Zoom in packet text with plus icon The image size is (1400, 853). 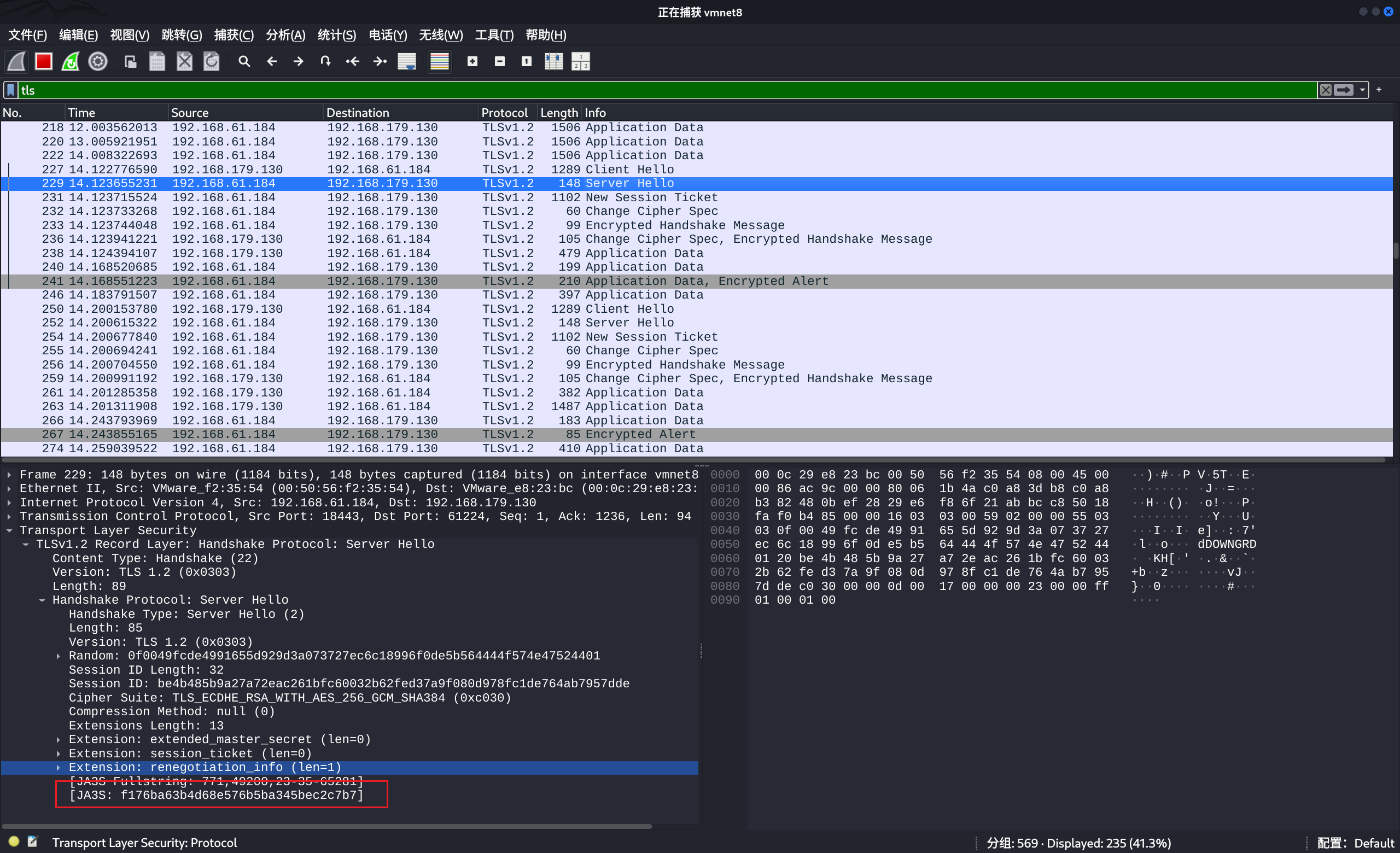coord(472,61)
